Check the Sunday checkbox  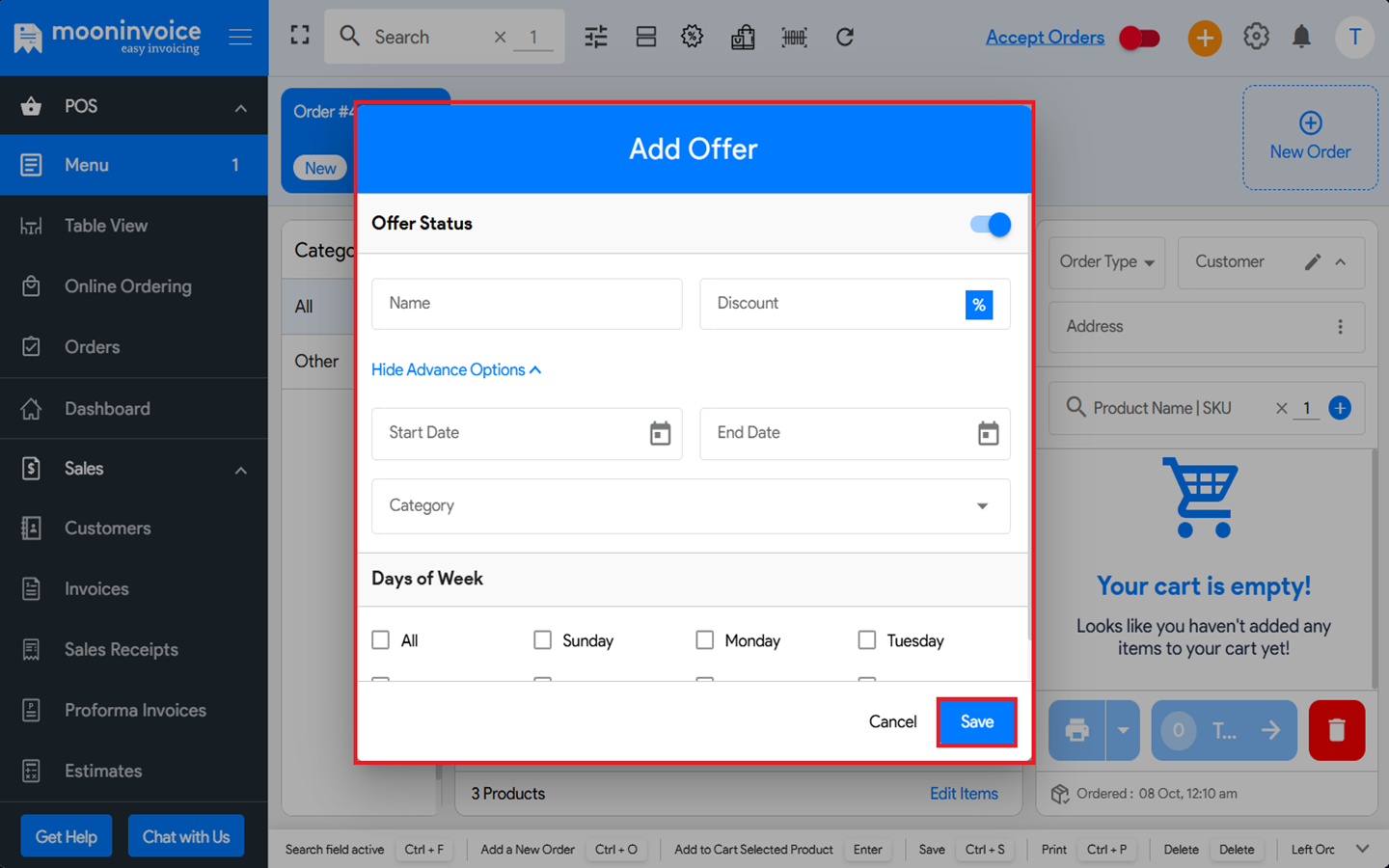tap(543, 640)
